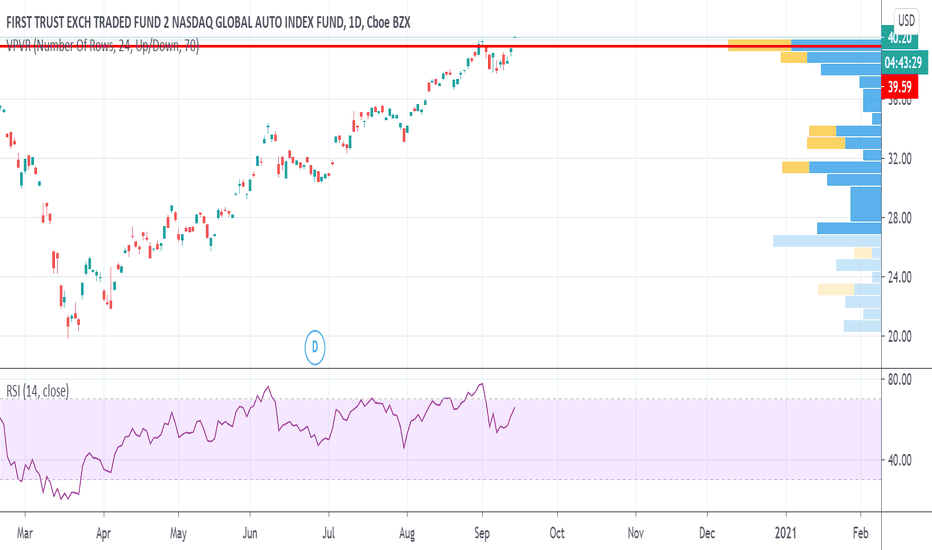Click the top yellow volume profile bar segment
The image size is (932, 550).
(x=760, y=45)
